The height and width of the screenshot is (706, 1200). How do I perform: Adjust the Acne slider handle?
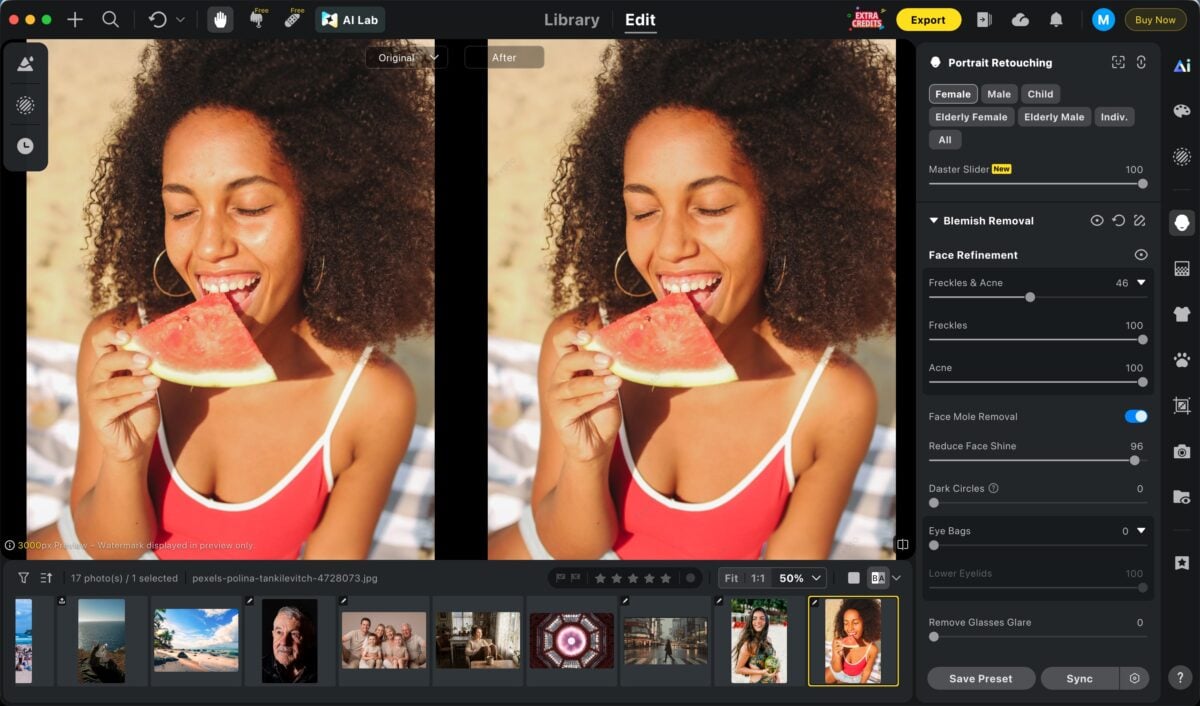pyautogui.click(x=1142, y=382)
